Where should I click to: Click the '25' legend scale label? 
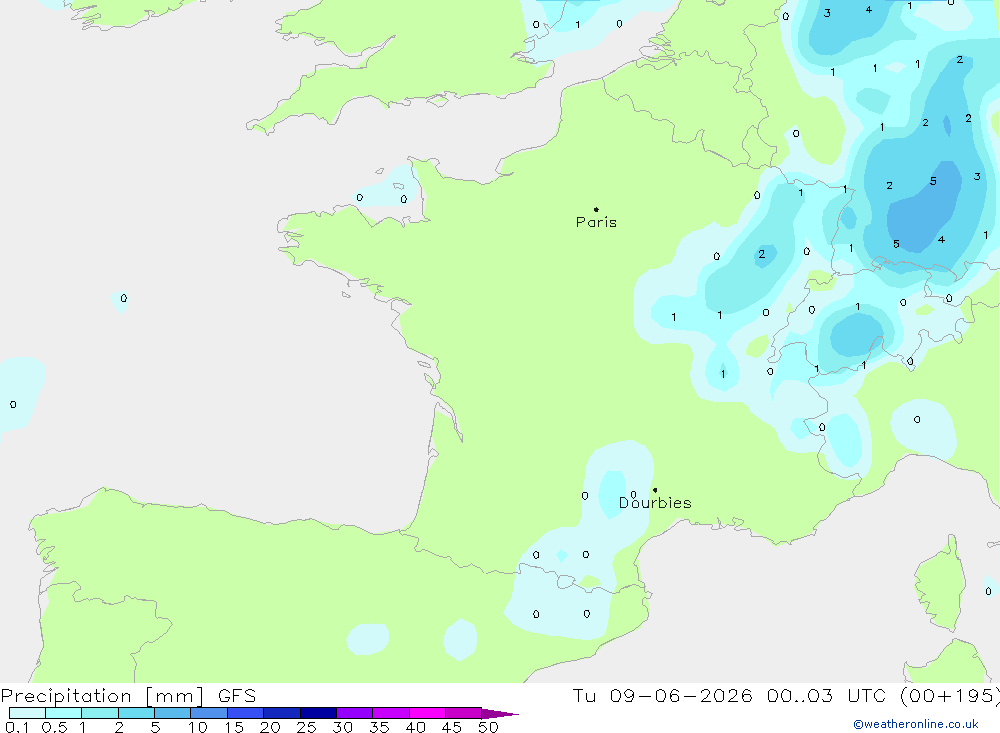(x=307, y=727)
